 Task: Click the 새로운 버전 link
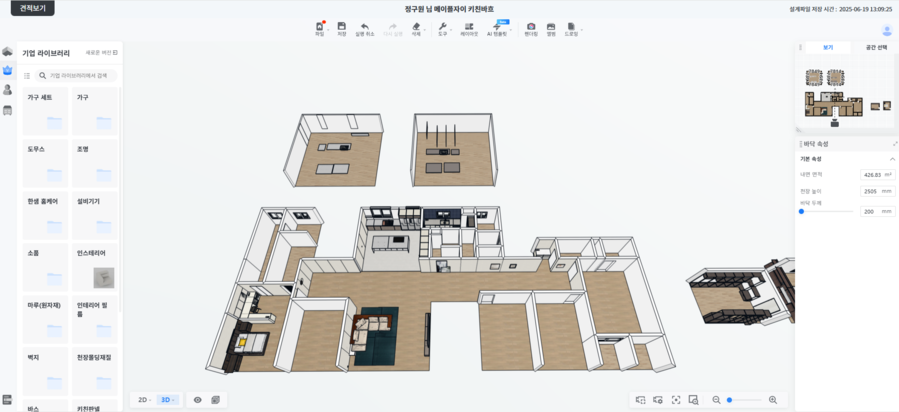[101, 53]
